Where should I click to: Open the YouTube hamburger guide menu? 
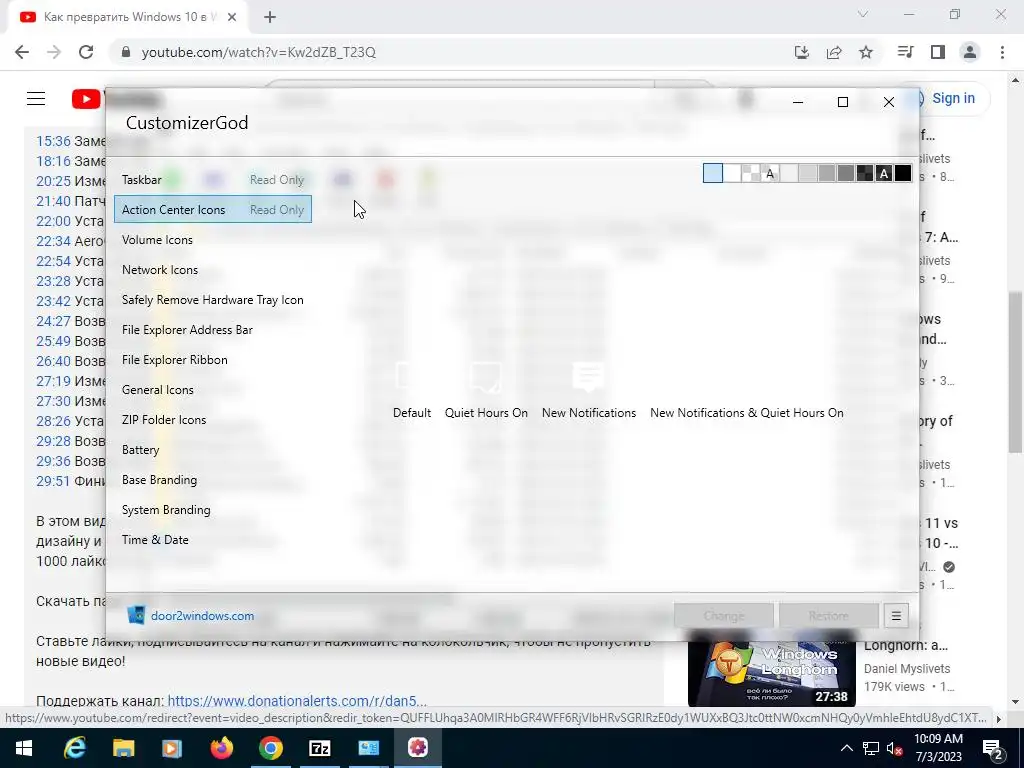tap(36, 99)
